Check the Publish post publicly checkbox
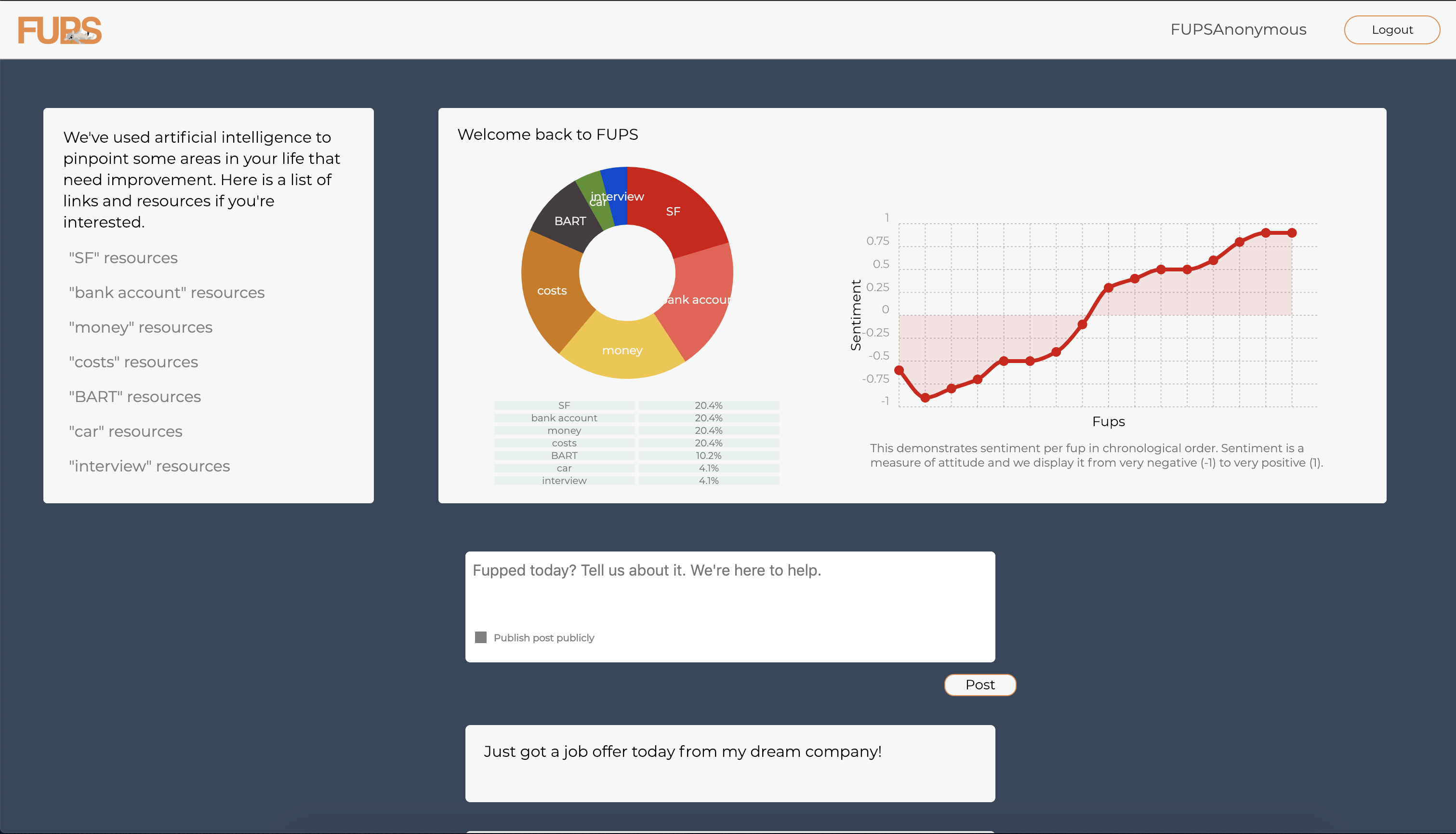This screenshot has width=1456, height=834. (x=481, y=637)
